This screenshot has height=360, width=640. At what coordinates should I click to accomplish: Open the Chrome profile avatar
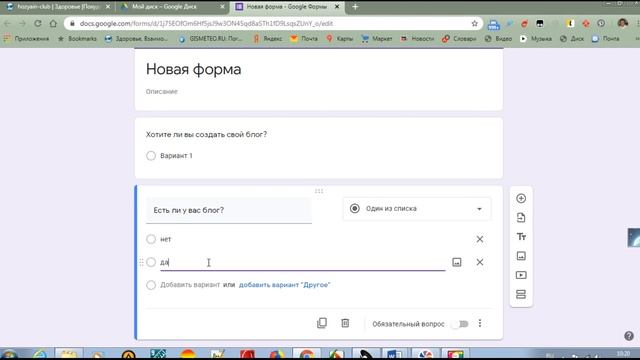(622, 24)
